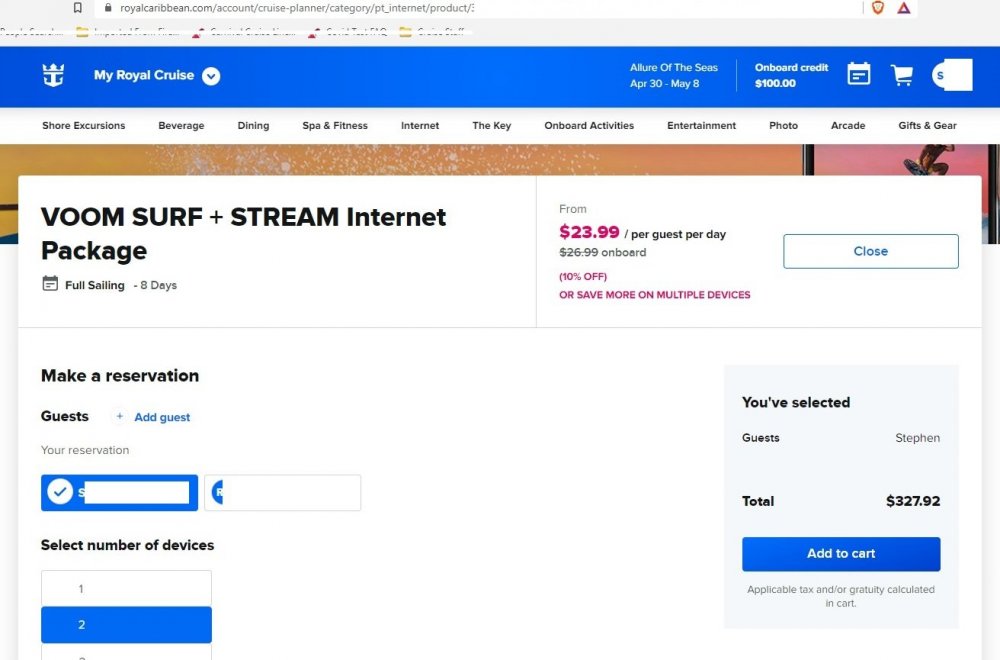Screen dimensions: 1000x660
Task: Deselect guest Stephen's checkbox
Action: click(60, 492)
